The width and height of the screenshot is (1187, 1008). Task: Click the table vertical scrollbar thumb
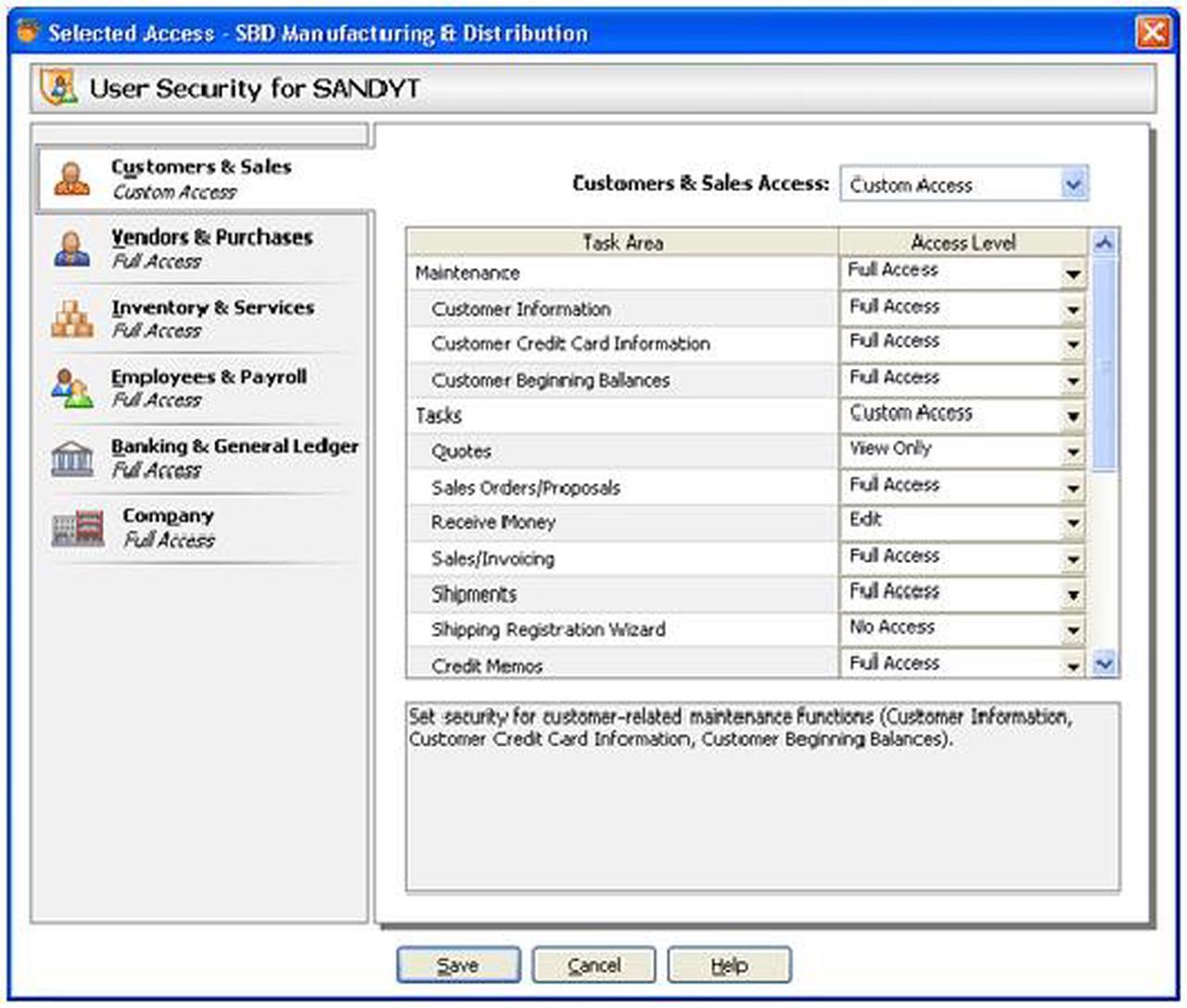point(1104,364)
